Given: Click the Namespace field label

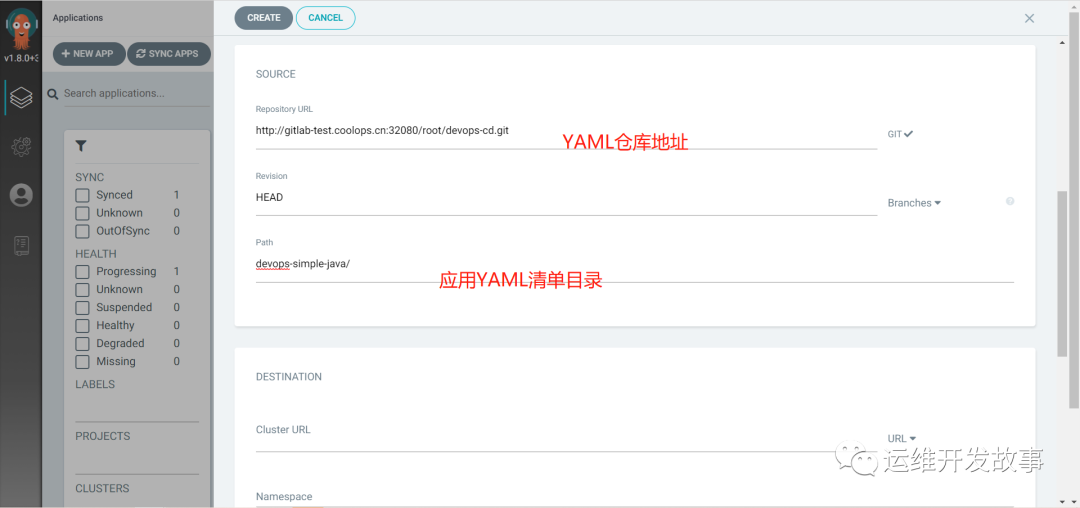Looking at the screenshot, I should pos(284,496).
